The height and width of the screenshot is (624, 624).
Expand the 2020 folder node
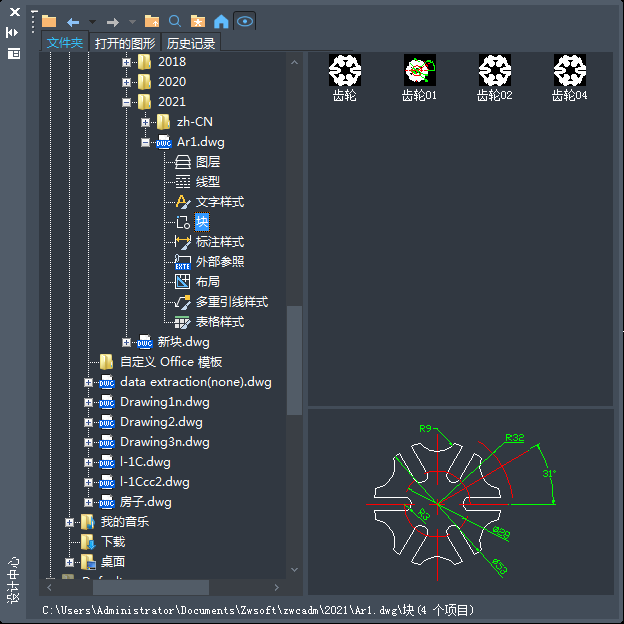pyautogui.click(x=127, y=82)
